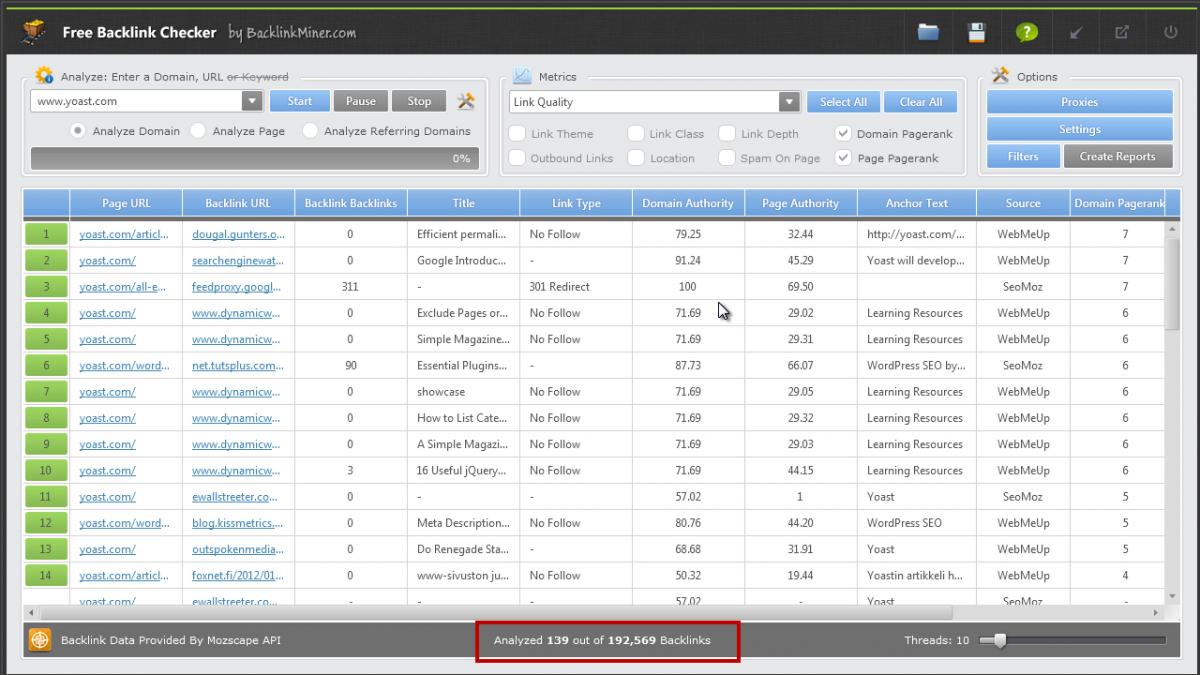This screenshot has height=675, width=1200.
Task: Open the Proxies options
Action: click(x=1080, y=102)
